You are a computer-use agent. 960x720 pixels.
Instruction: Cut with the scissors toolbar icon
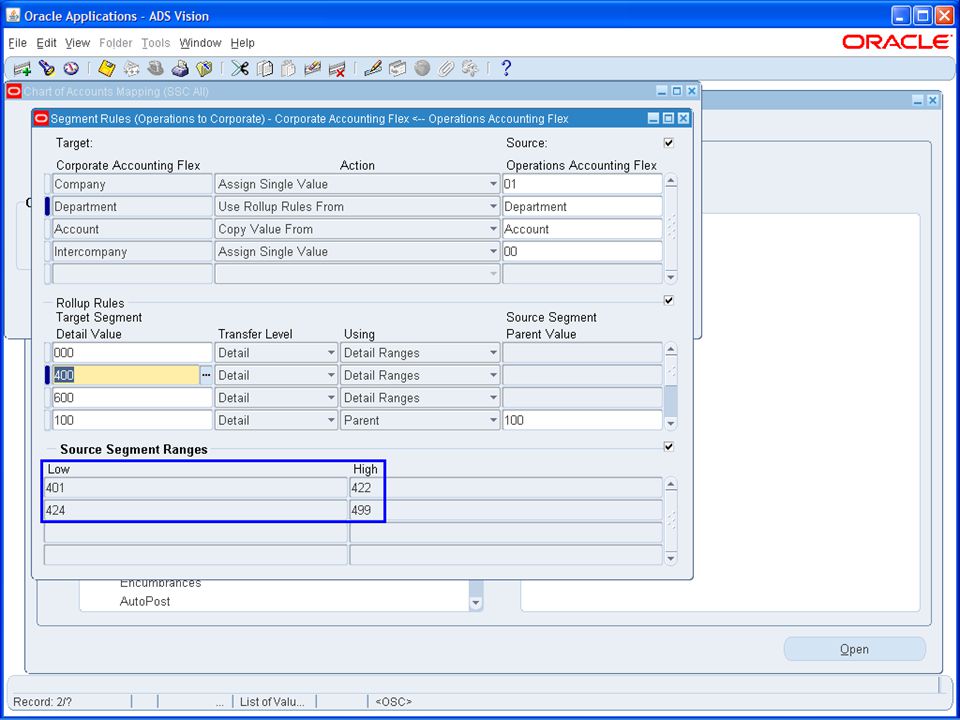[x=240, y=68]
